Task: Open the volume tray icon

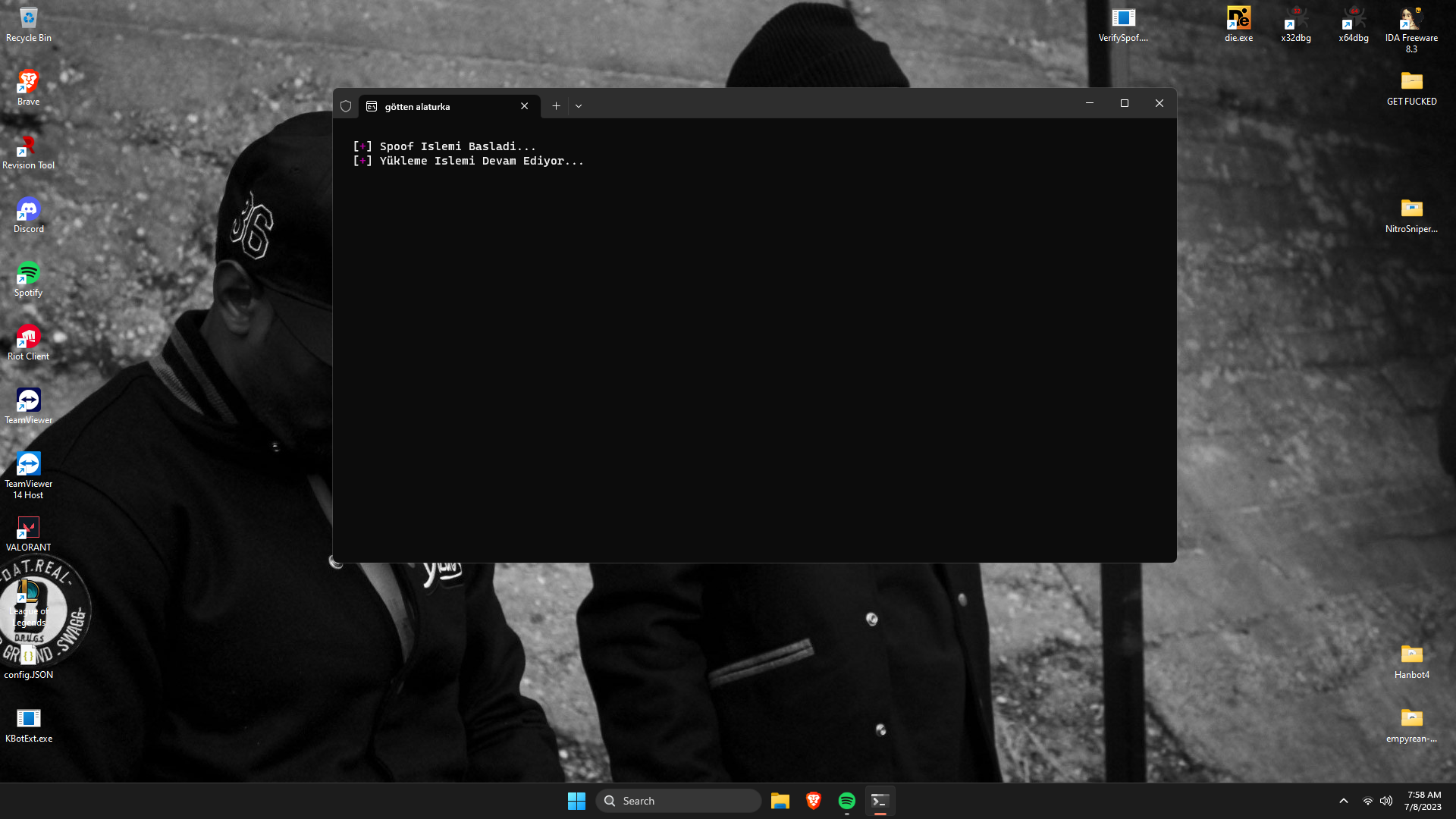Action: [x=1386, y=801]
